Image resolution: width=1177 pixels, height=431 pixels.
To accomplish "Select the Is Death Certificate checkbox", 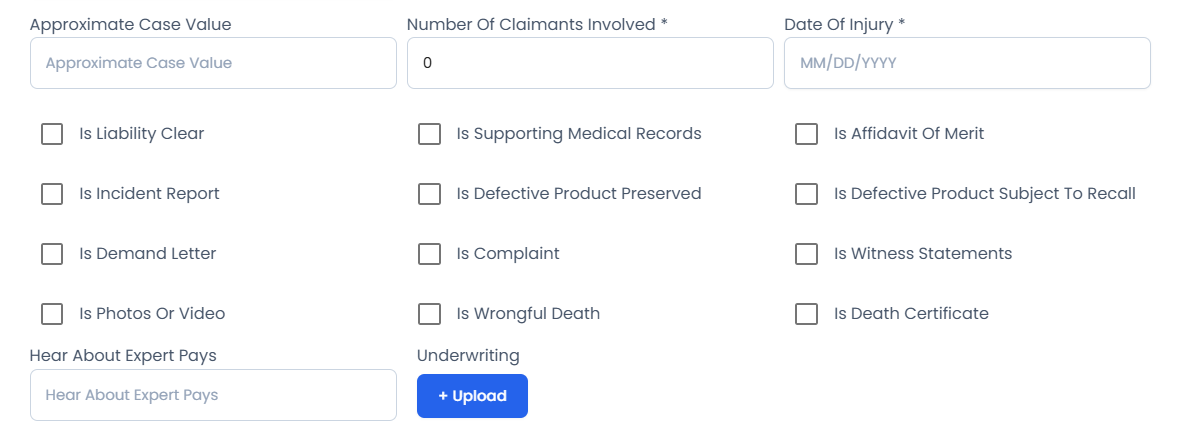I will [806, 314].
